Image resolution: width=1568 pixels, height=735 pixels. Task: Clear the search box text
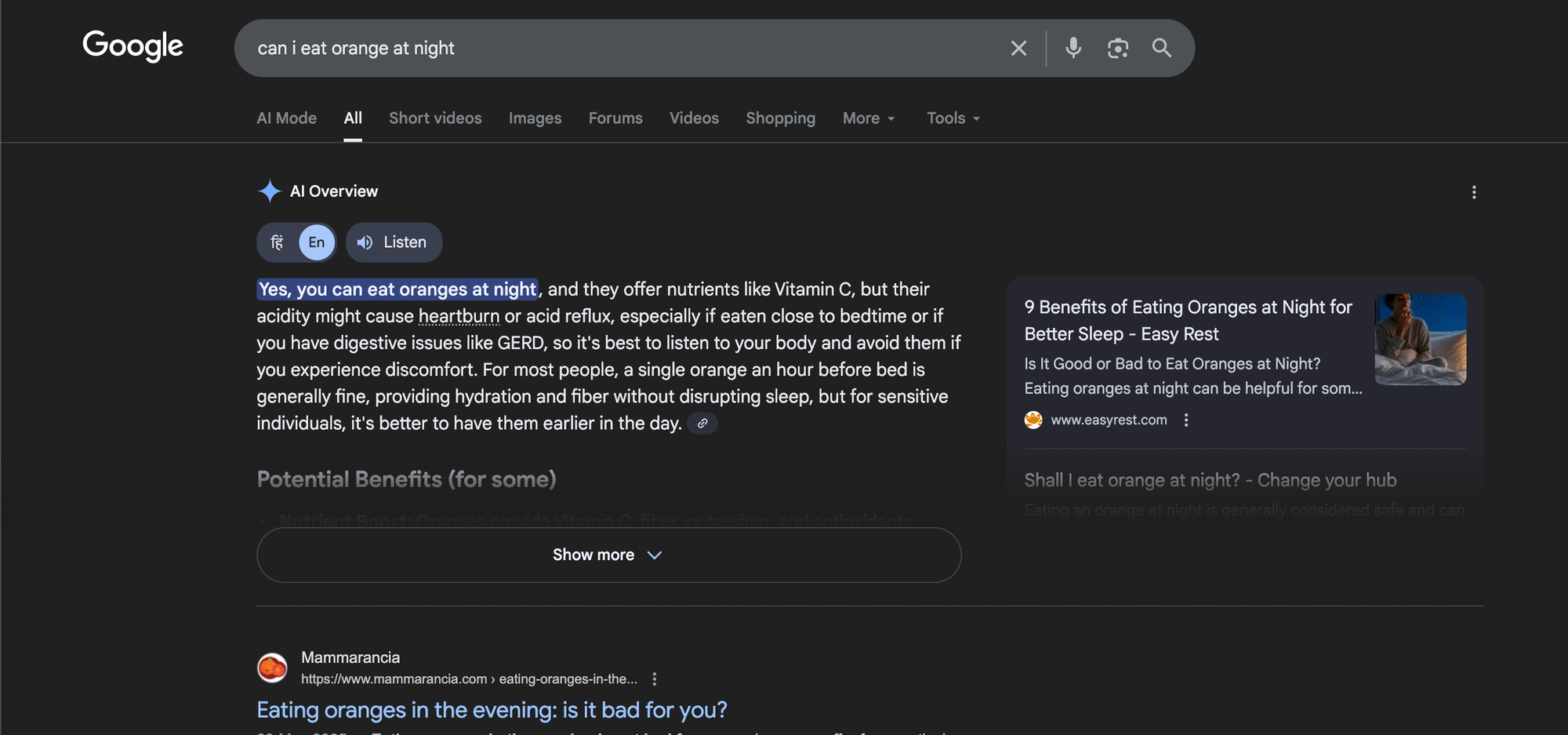(1018, 49)
